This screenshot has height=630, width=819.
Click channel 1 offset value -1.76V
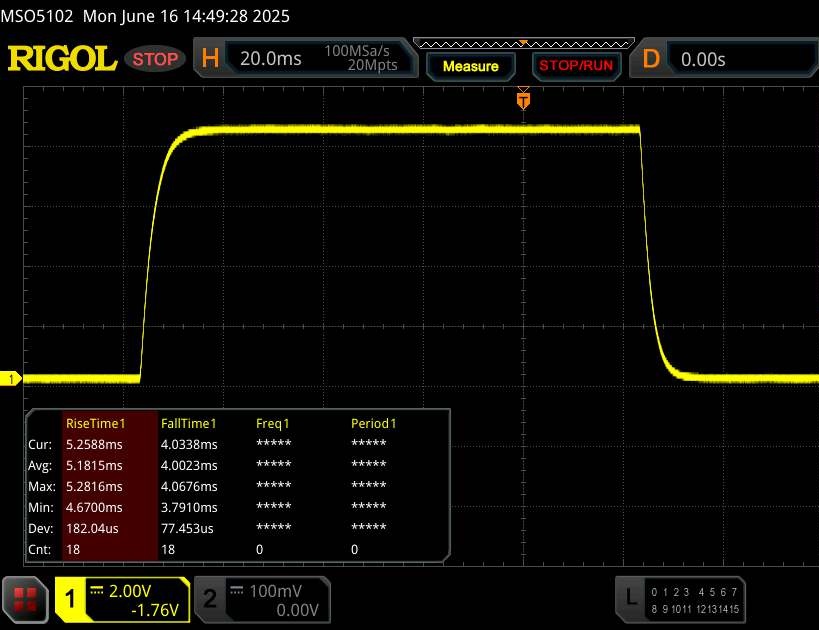pos(155,610)
